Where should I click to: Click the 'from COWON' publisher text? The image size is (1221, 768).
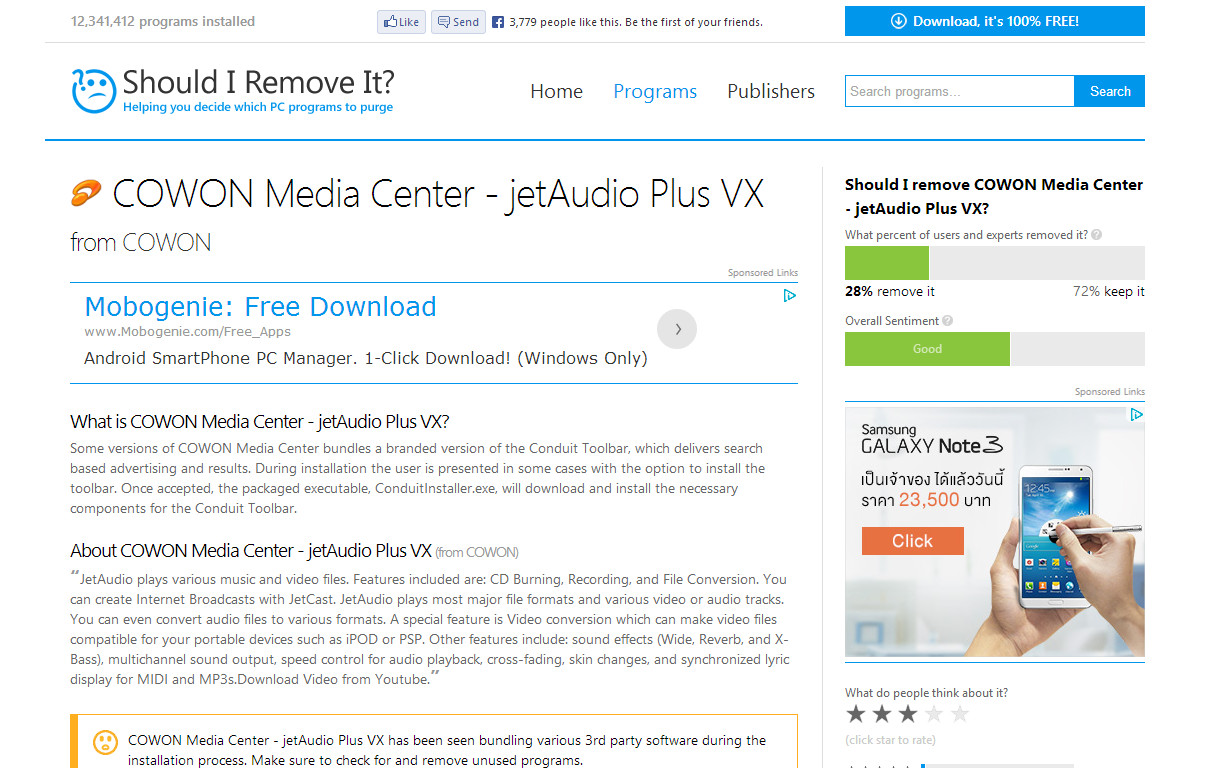pyautogui.click(x=141, y=242)
